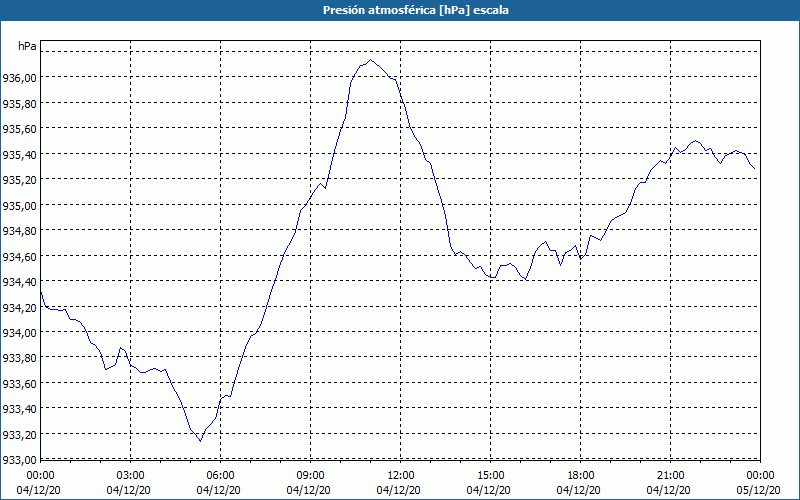Click the 15:00 time label
Screen dimensions: 800x500
[x=490, y=476]
